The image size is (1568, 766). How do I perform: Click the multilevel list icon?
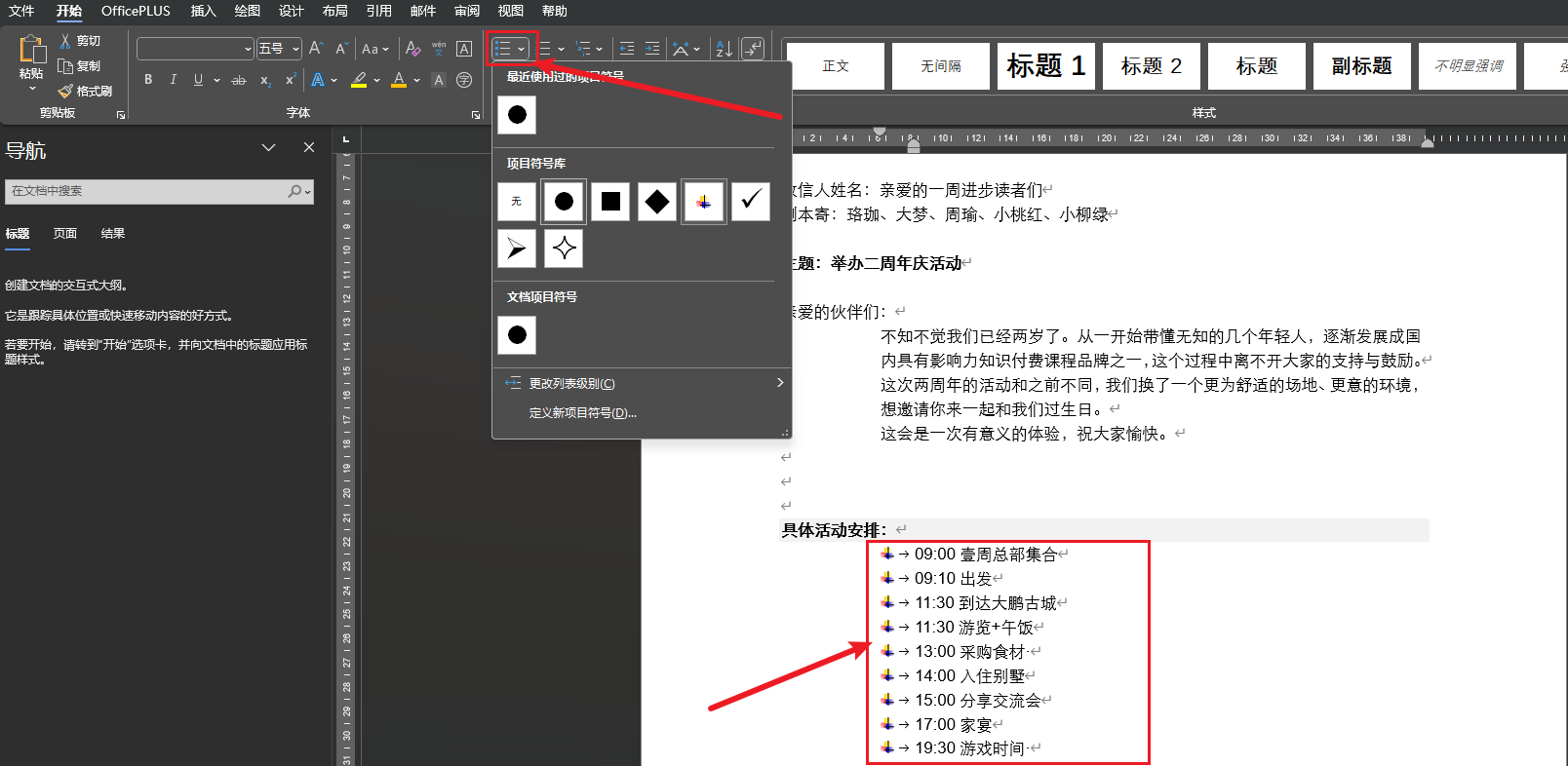click(x=583, y=48)
